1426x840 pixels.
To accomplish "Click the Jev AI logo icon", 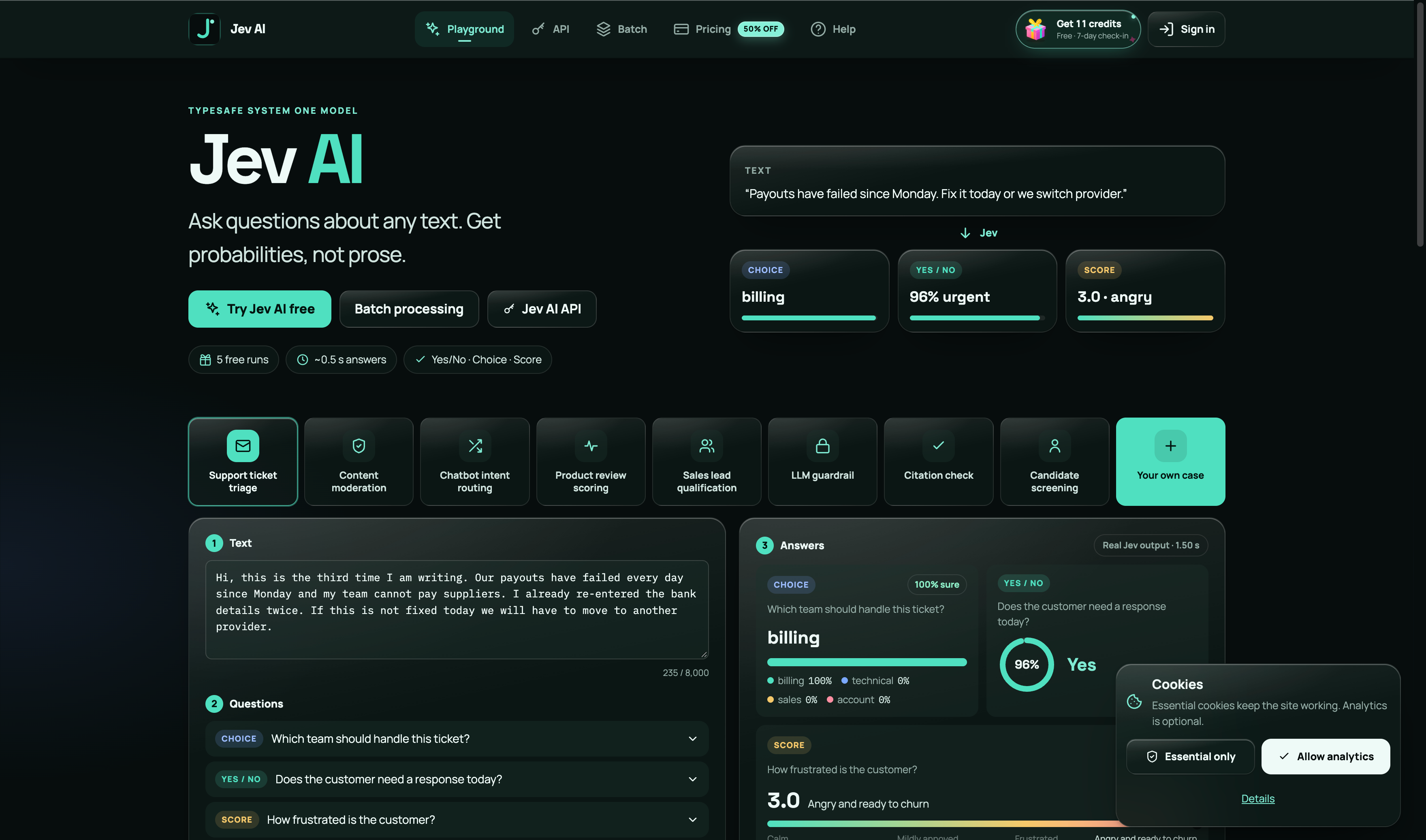I will tap(204, 29).
